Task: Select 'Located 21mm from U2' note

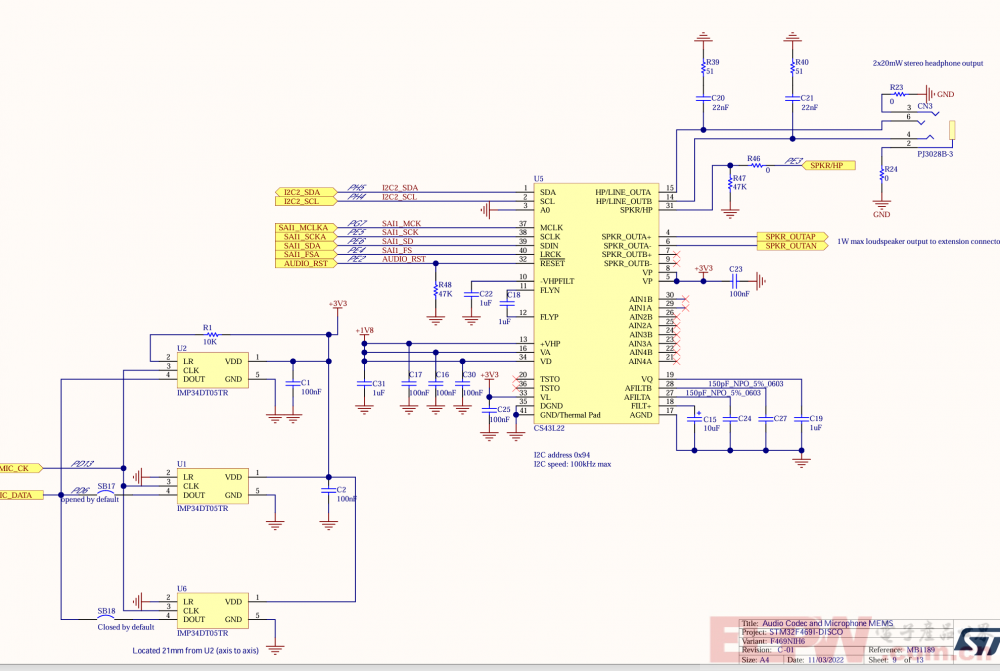Action: coord(196,651)
